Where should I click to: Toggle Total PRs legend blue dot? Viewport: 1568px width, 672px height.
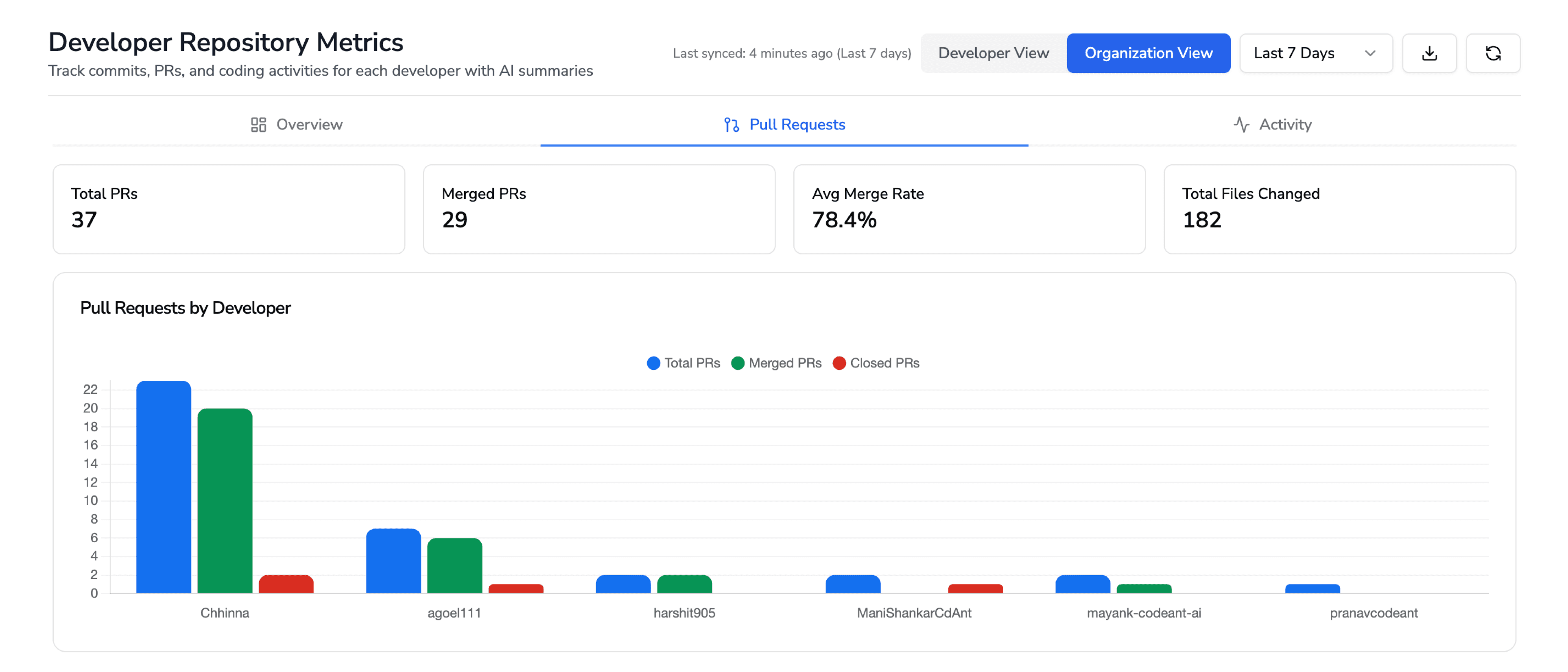[x=653, y=363]
